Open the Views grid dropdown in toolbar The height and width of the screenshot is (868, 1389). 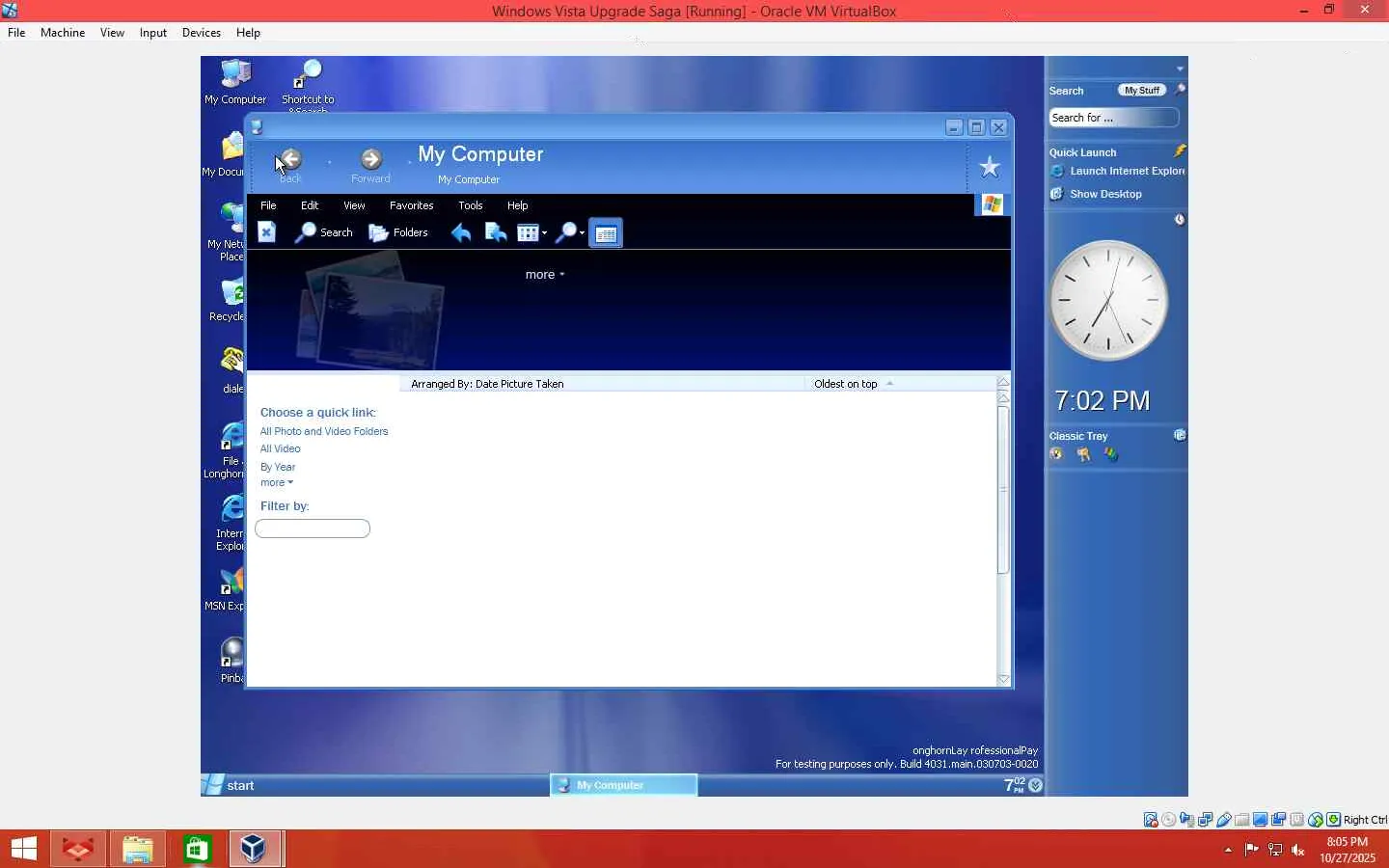tap(531, 232)
